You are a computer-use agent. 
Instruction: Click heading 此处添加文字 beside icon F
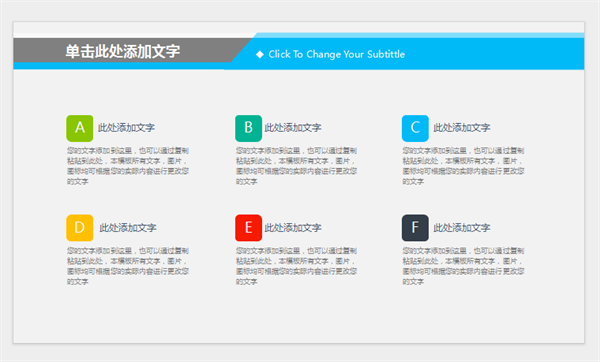[x=461, y=228]
